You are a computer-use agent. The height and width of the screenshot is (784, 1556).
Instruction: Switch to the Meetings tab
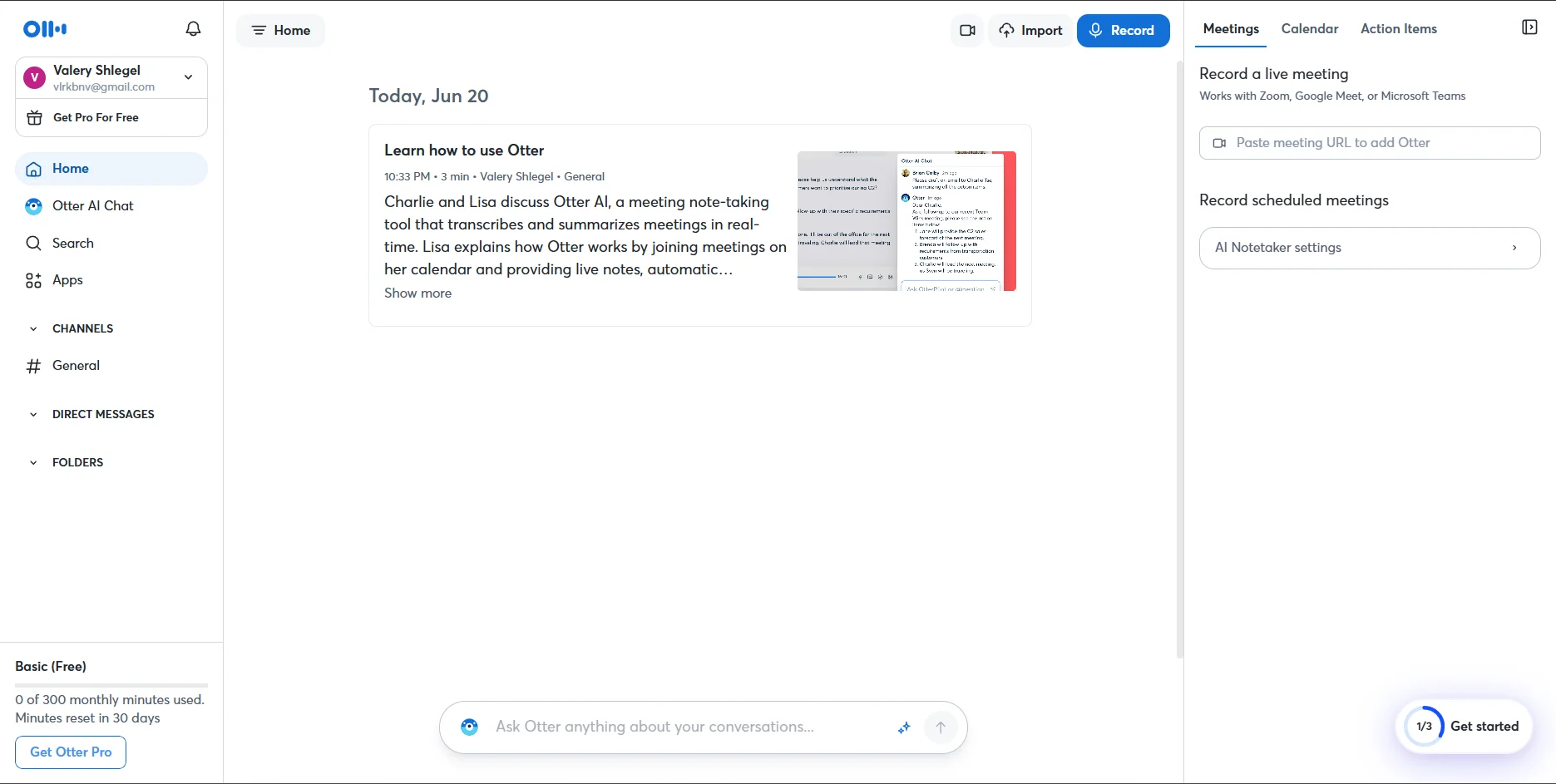coord(1231,28)
